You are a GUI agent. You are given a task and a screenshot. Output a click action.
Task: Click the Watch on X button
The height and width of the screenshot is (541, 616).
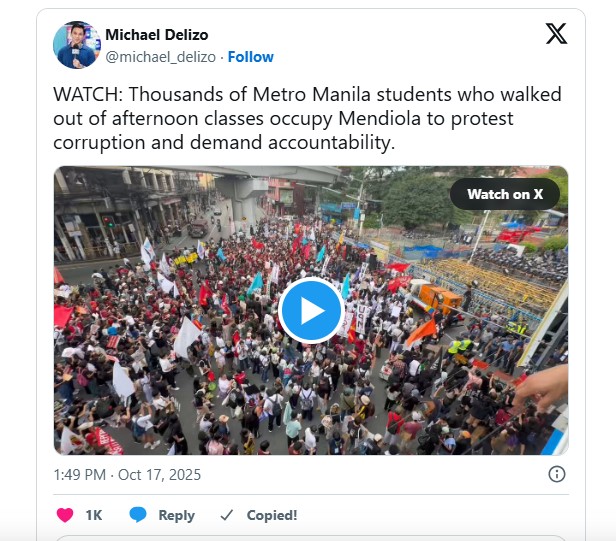pos(505,194)
